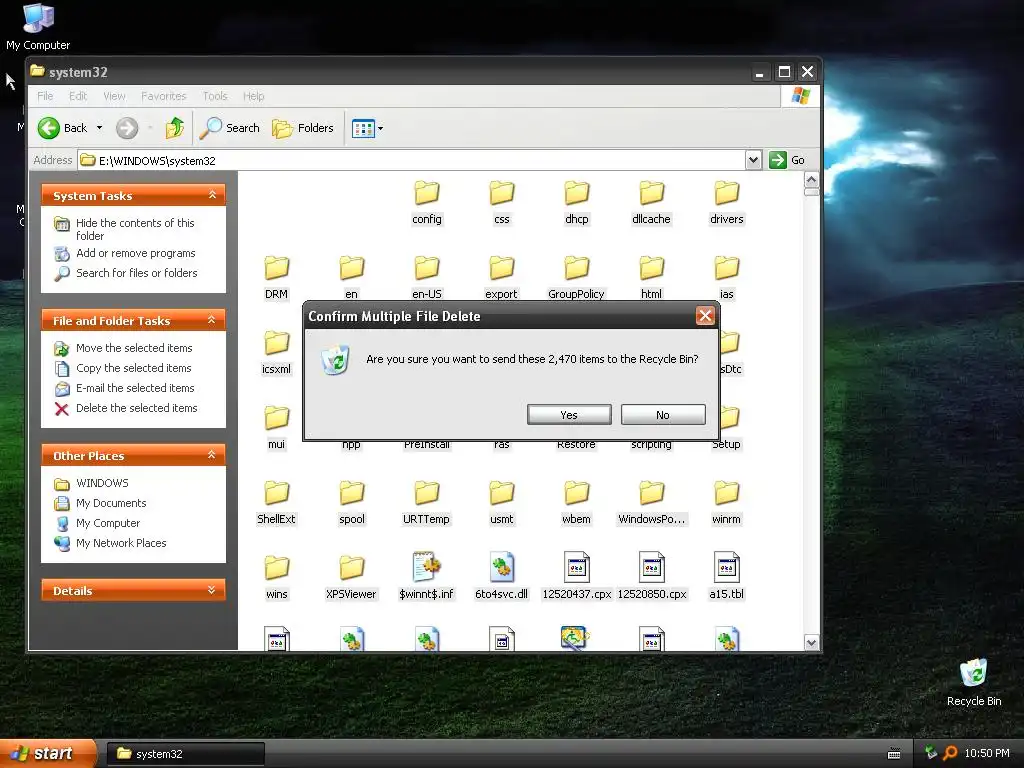Collapse the File and Folder Tasks panel
This screenshot has width=1024, height=768.
tap(212, 320)
